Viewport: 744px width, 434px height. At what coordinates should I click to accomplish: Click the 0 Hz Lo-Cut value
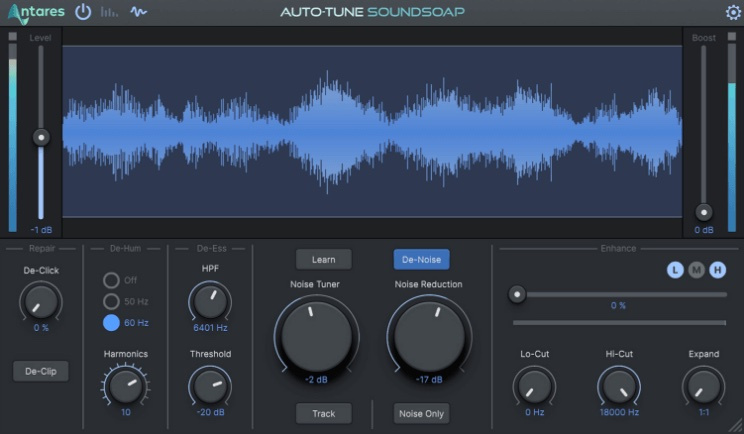pyautogui.click(x=534, y=412)
